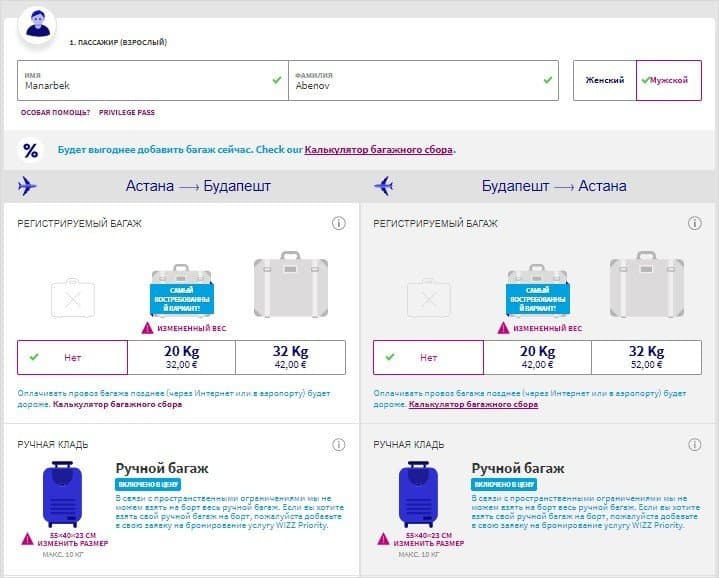The width and height of the screenshot is (719, 578).
Task: Open hand luggage info for Астана → Будапешт
Action: pos(338,445)
